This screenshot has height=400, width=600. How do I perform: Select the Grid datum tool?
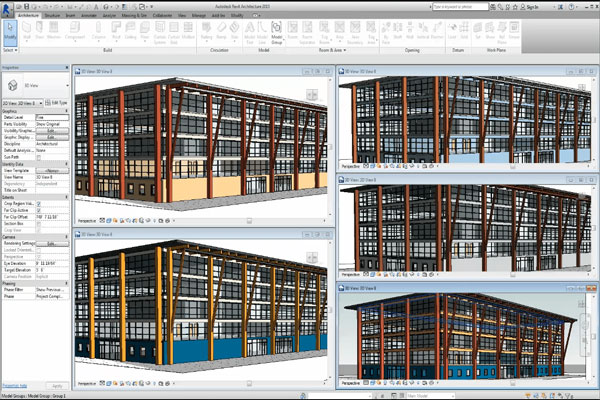pyautogui.click(x=464, y=31)
